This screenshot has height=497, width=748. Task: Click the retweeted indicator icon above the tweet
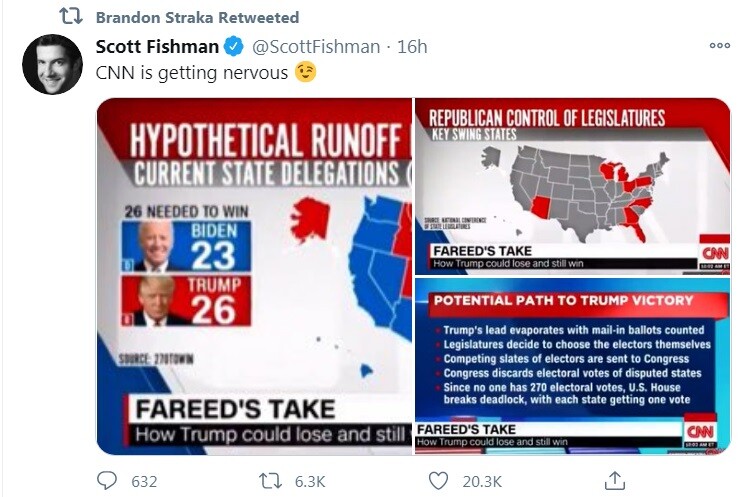coord(71,18)
